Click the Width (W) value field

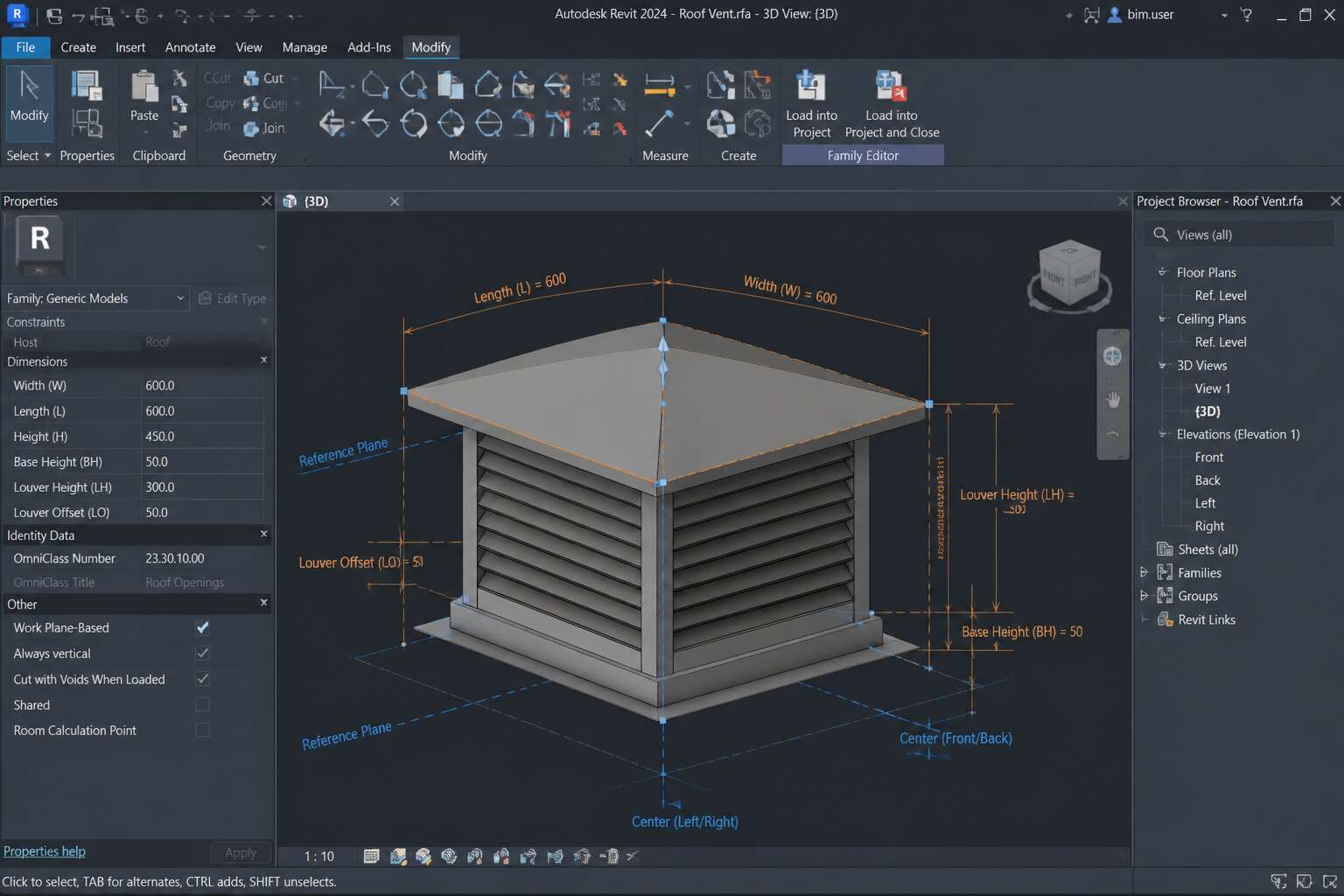point(202,385)
